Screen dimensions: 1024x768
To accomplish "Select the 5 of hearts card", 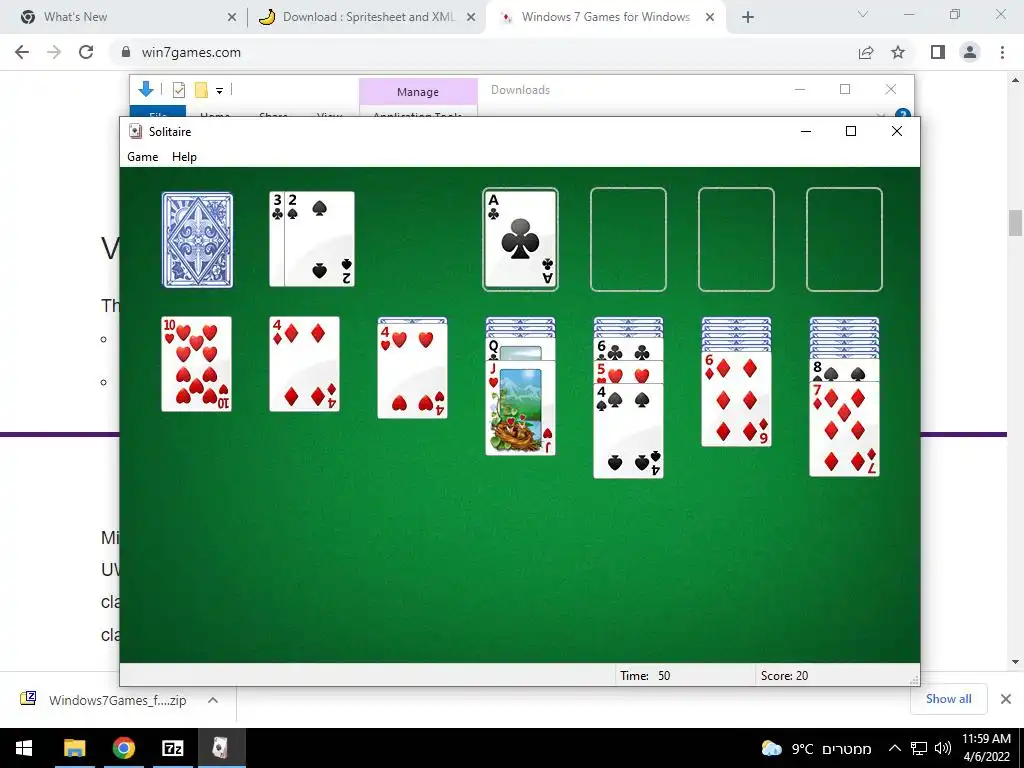I will [628, 372].
